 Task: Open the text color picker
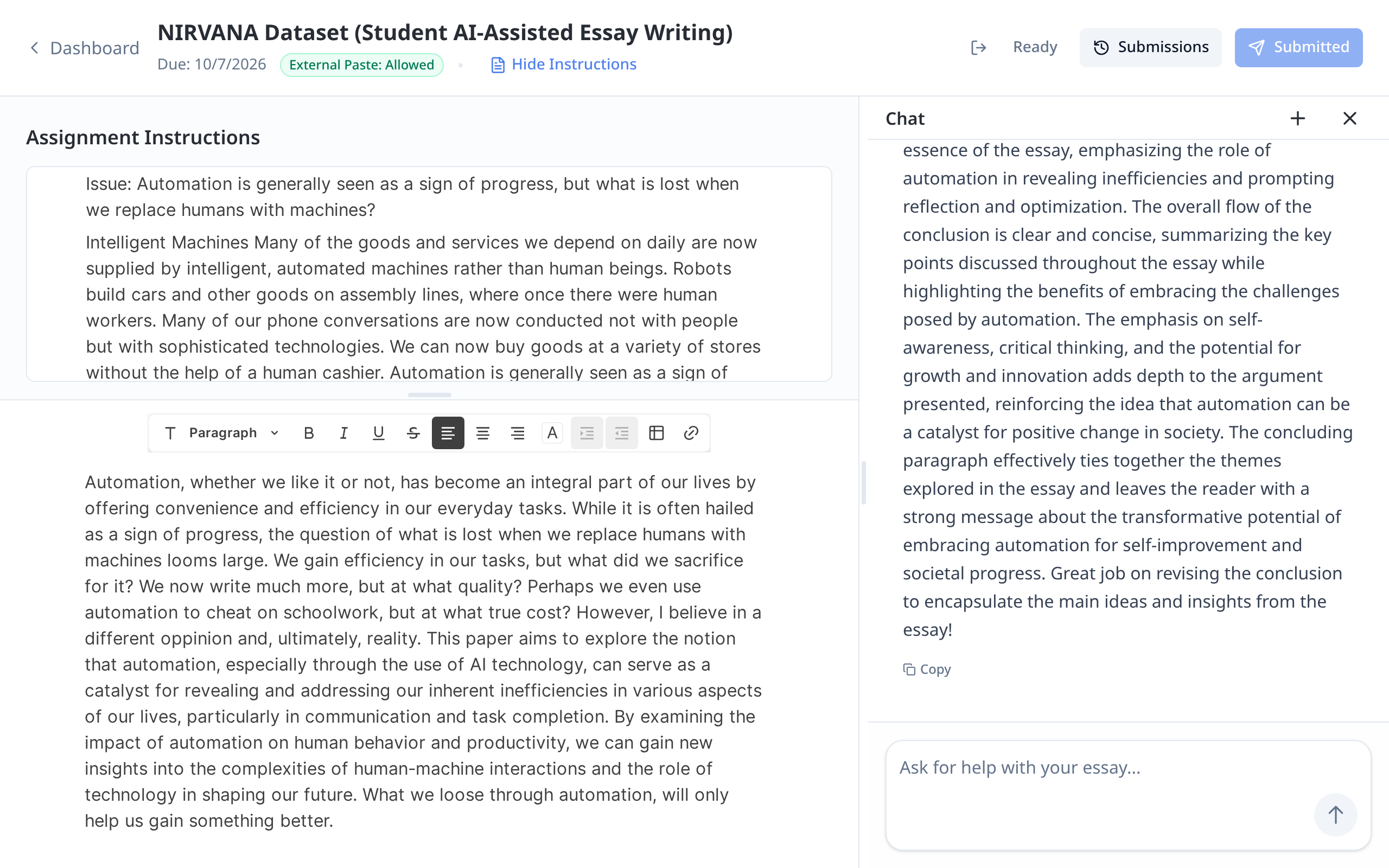552,433
